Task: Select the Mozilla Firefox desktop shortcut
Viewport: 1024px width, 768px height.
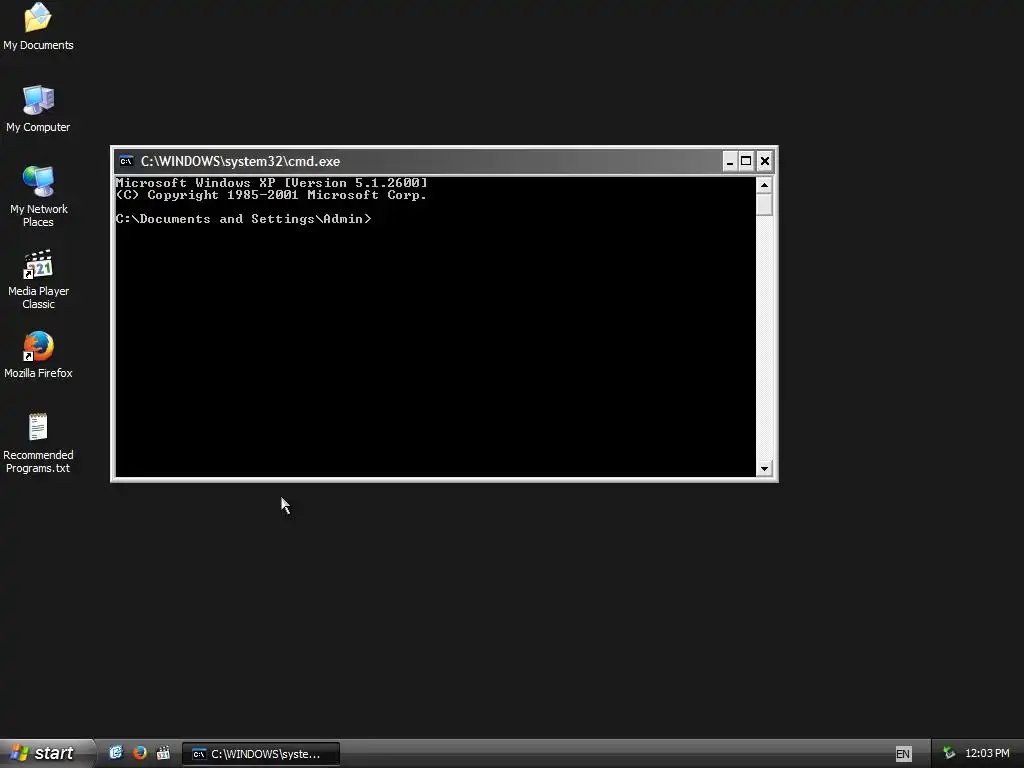Action: pyautogui.click(x=38, y=355)
